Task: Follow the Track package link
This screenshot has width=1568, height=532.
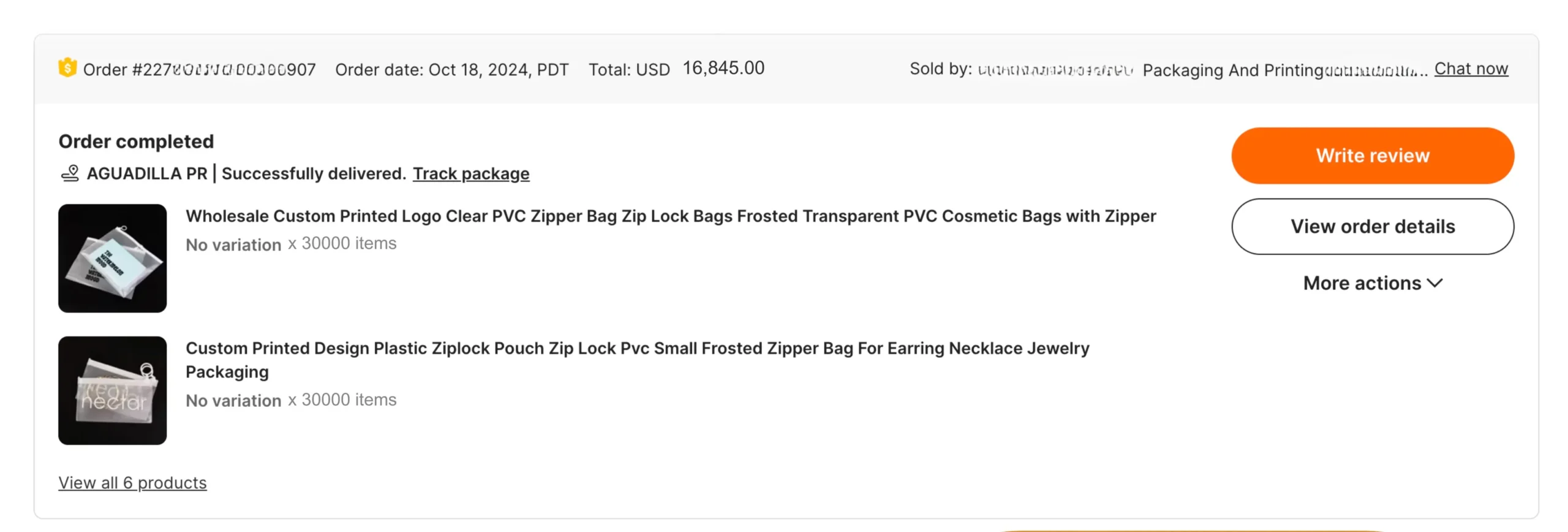Action: pyautogui.click(x=470, y=173)
